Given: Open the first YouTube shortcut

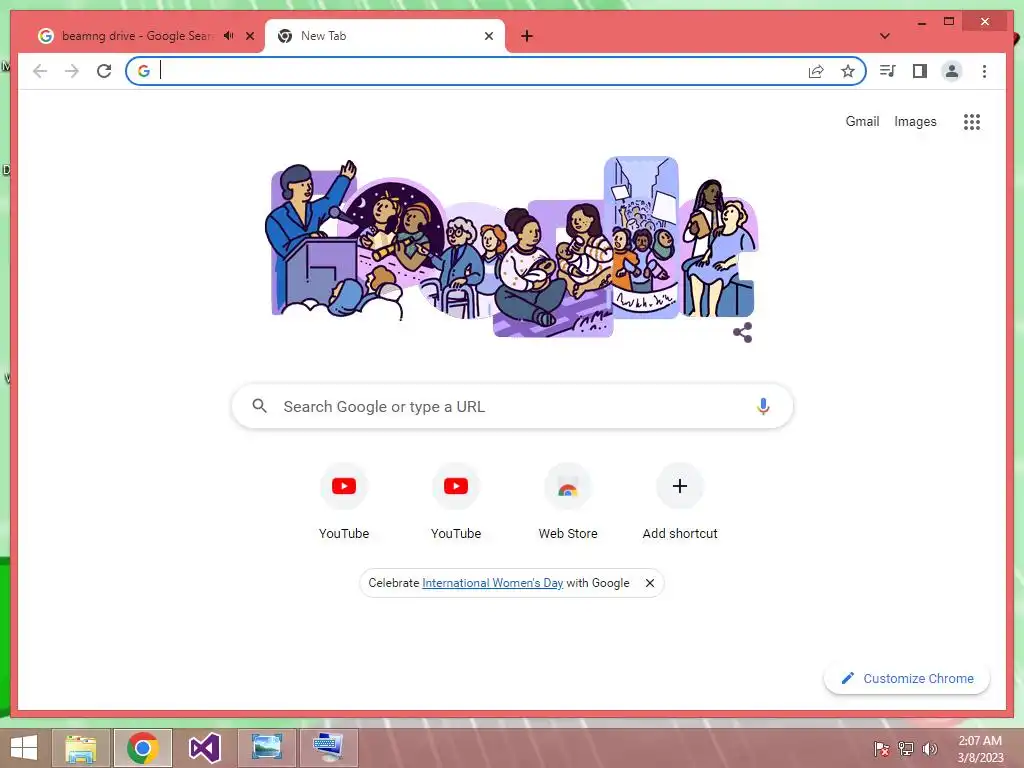Looking at the screenshot, I should click(344, 502).
